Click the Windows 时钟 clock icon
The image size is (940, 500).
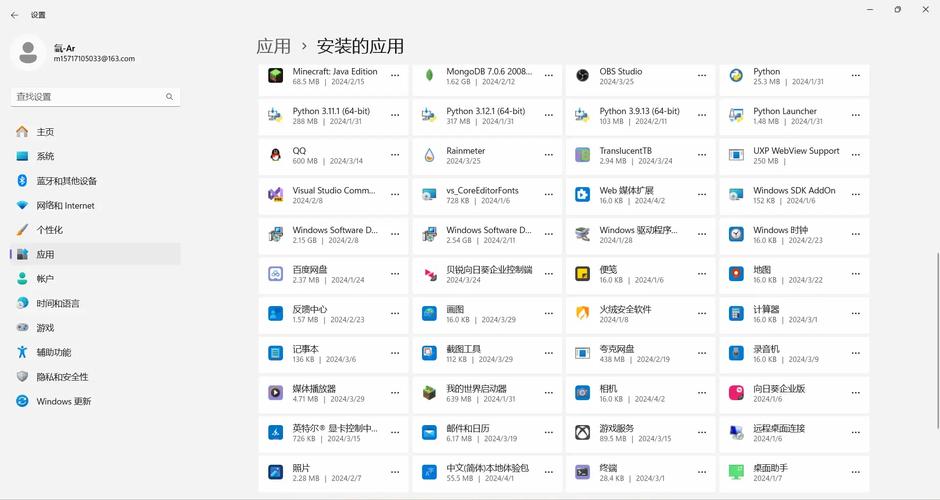point(736,234)
